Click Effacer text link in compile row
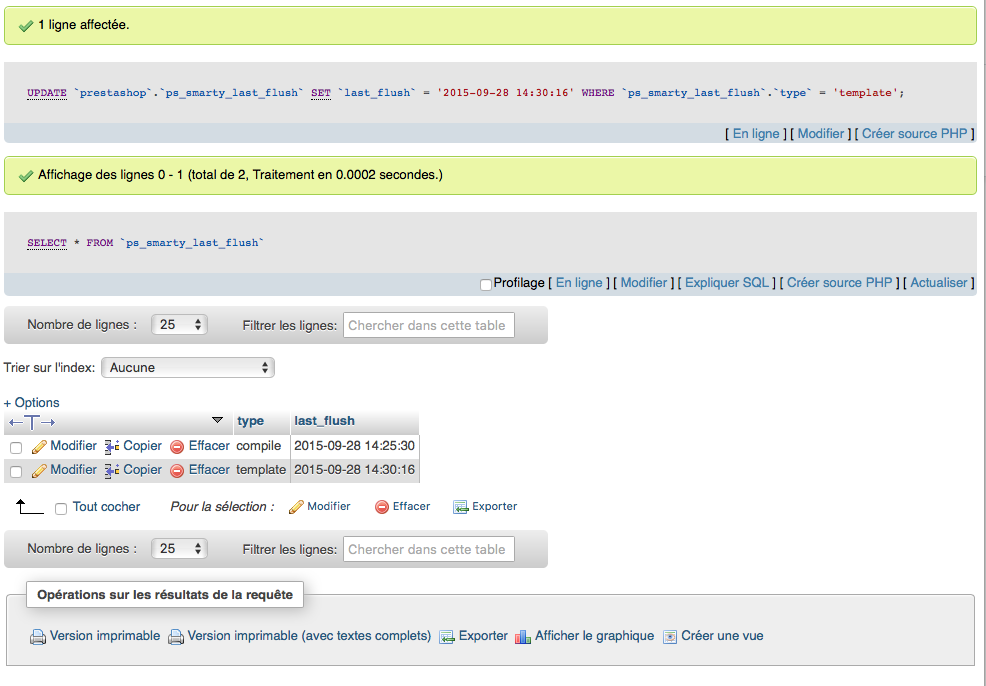Image resolution: width=986 pixels, height=686 pixels. [x=209, y=446]
